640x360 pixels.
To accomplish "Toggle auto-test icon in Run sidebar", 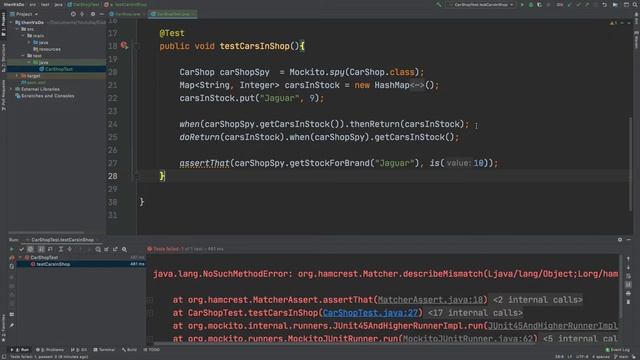I will point(11,267).
